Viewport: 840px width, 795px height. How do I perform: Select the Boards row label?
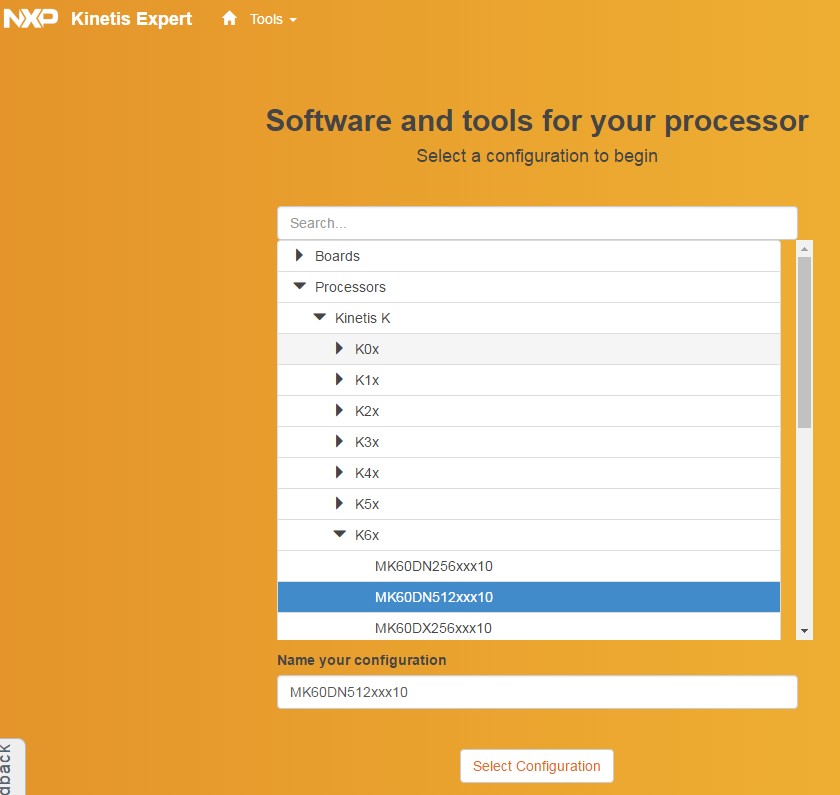pos(337,256)
